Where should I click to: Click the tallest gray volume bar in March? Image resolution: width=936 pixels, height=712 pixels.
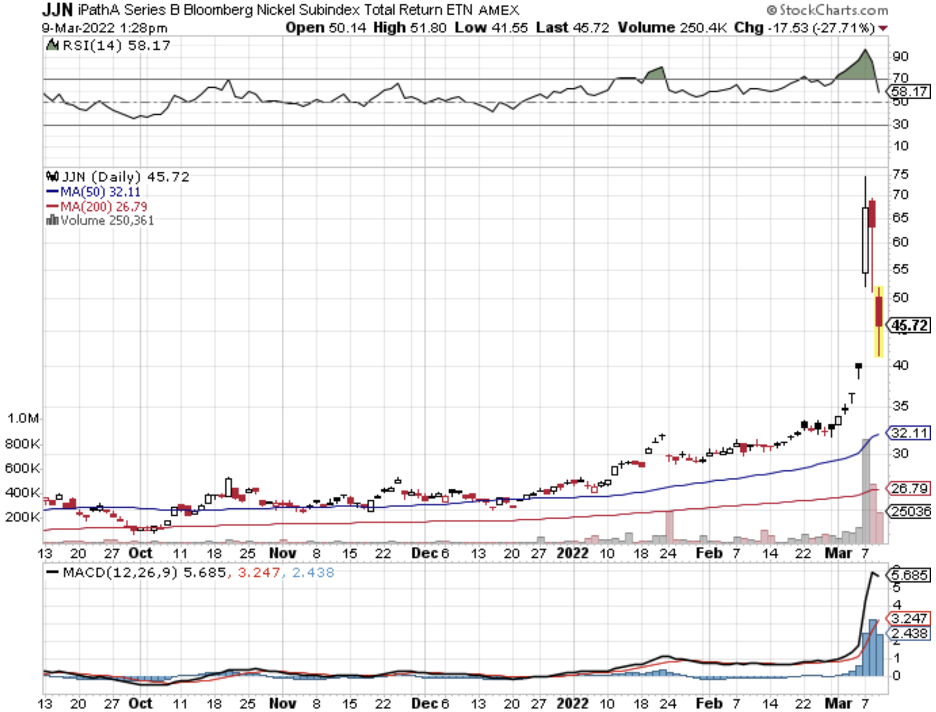coord(866,491)
